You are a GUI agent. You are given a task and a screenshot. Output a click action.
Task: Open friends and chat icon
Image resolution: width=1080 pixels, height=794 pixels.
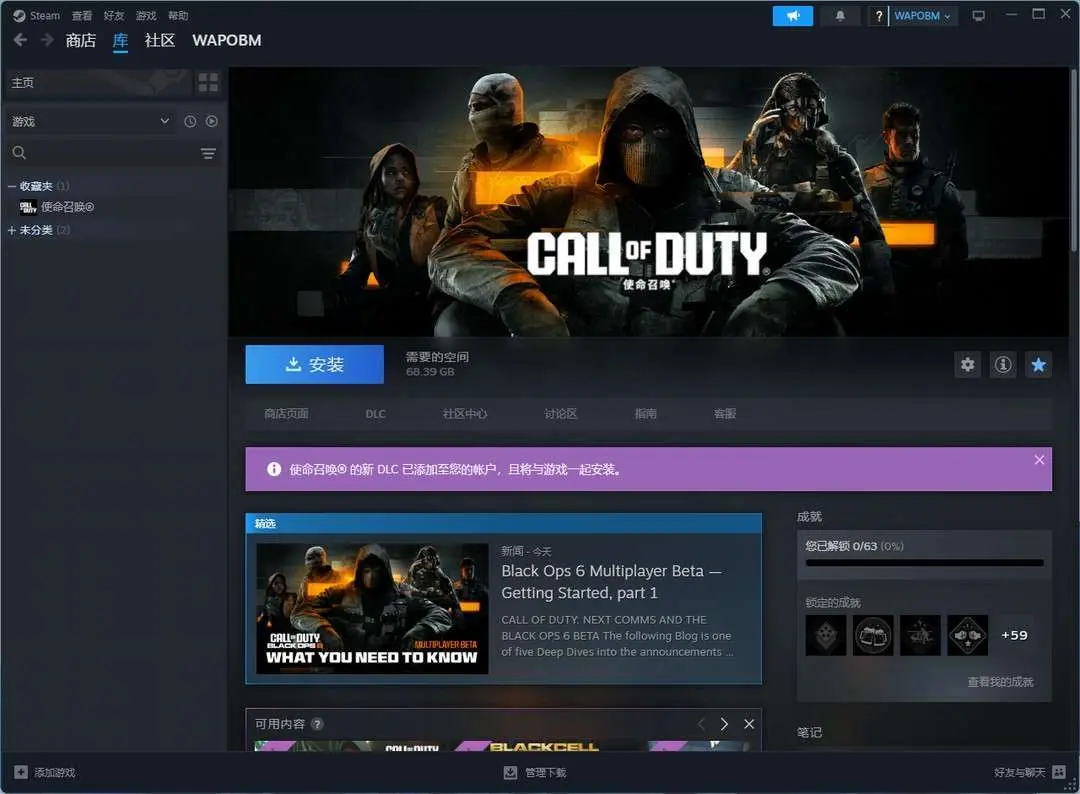[x=1059, y=772]
